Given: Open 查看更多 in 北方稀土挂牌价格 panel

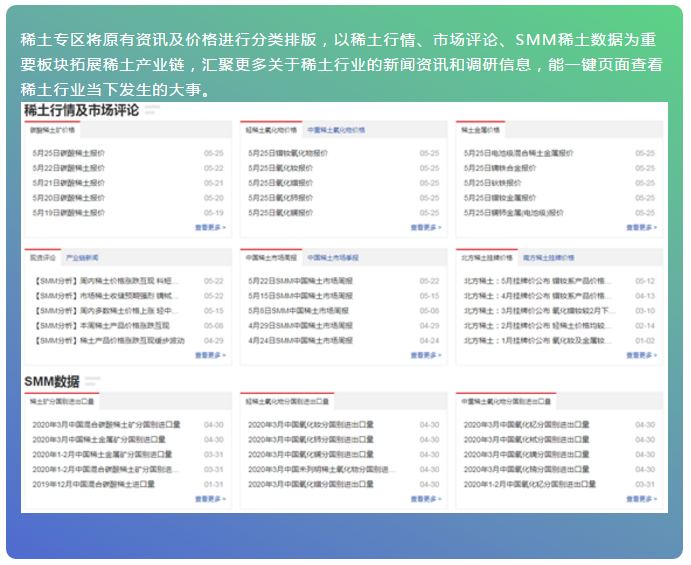Looking at the screenshot, I should point(641,355).
